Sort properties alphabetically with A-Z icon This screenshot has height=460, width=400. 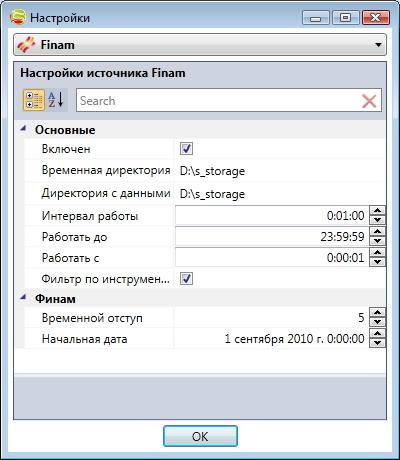(56, 100)
